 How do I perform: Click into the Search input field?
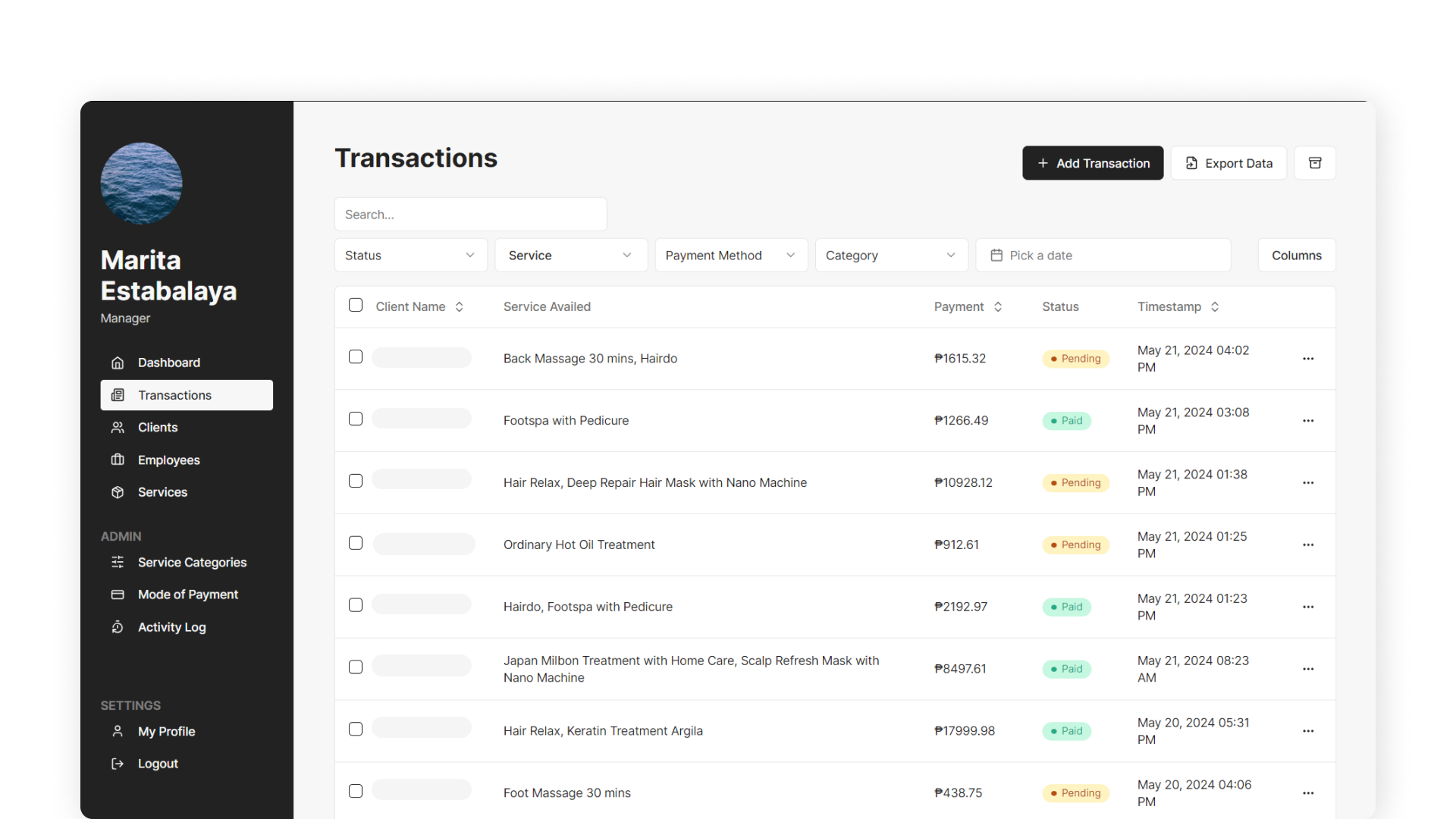[470, 215]
